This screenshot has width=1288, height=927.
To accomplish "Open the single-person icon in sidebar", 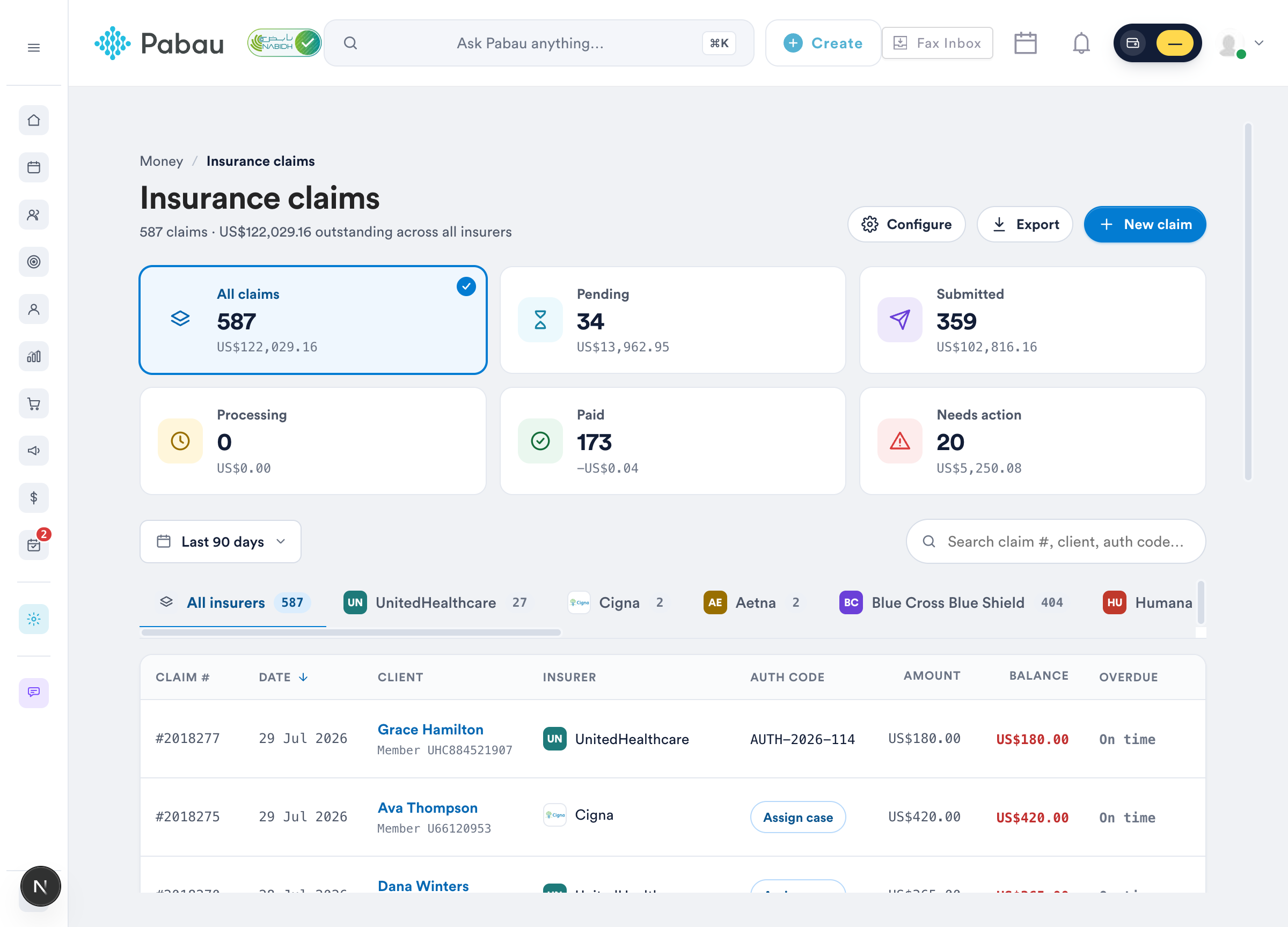I will click(x=33, y=309).
